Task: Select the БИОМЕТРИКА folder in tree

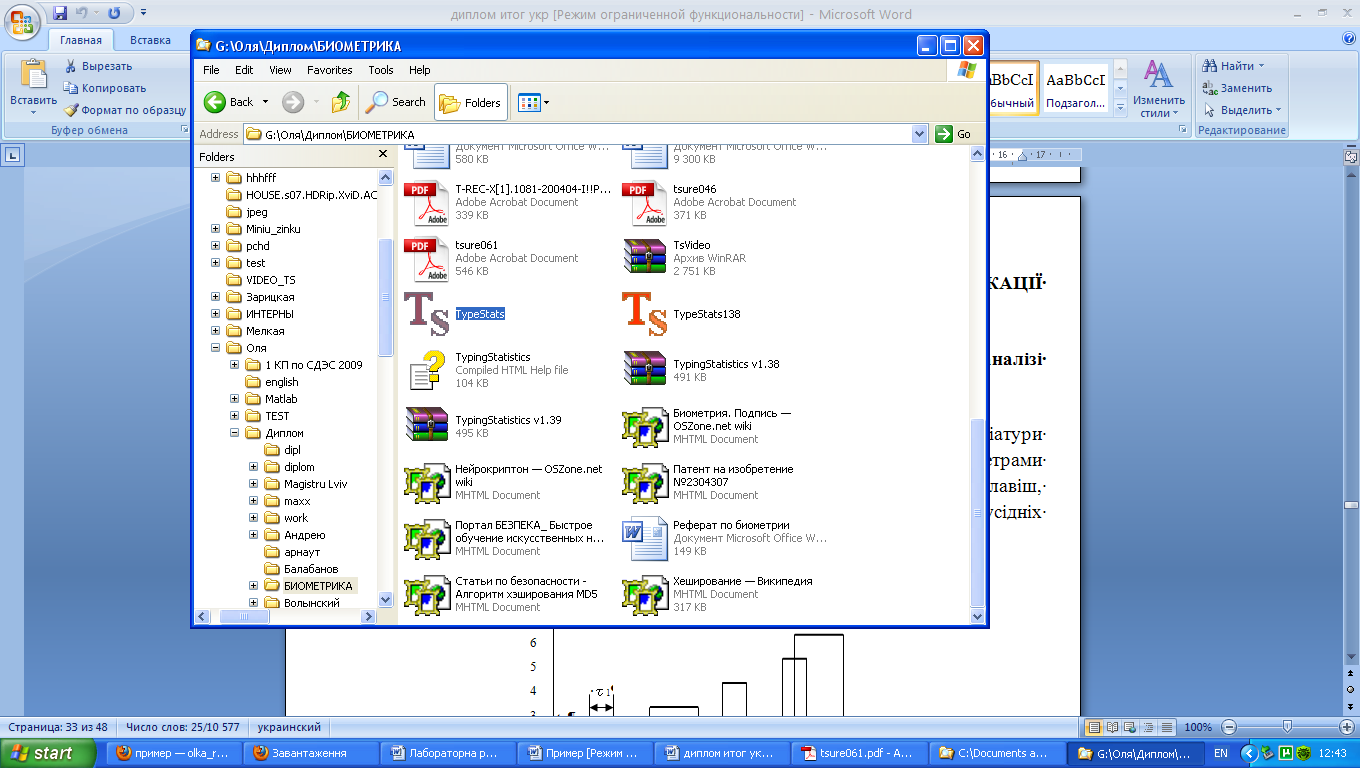Action: point(318,586)
